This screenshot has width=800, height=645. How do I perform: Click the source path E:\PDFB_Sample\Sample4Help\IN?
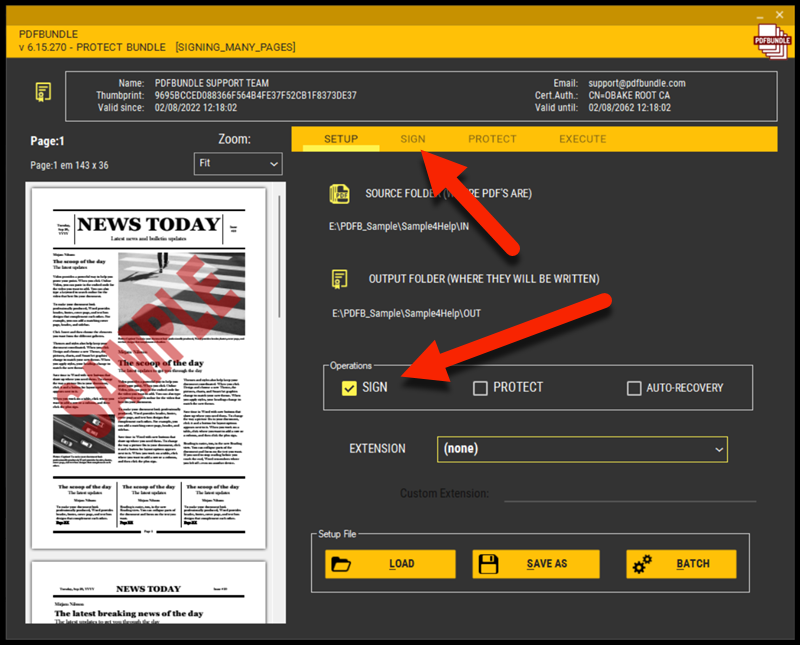399,227
